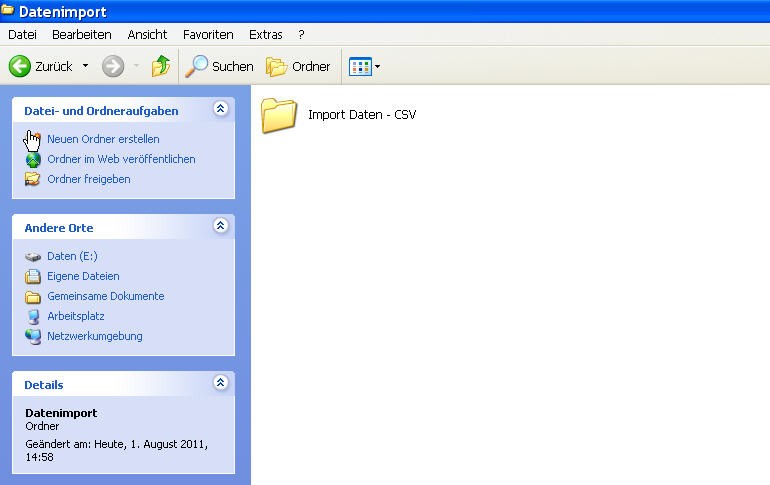770x485 pixels.
Task: Open Arbeitsplatz link
Action: [x=76, y=316]
